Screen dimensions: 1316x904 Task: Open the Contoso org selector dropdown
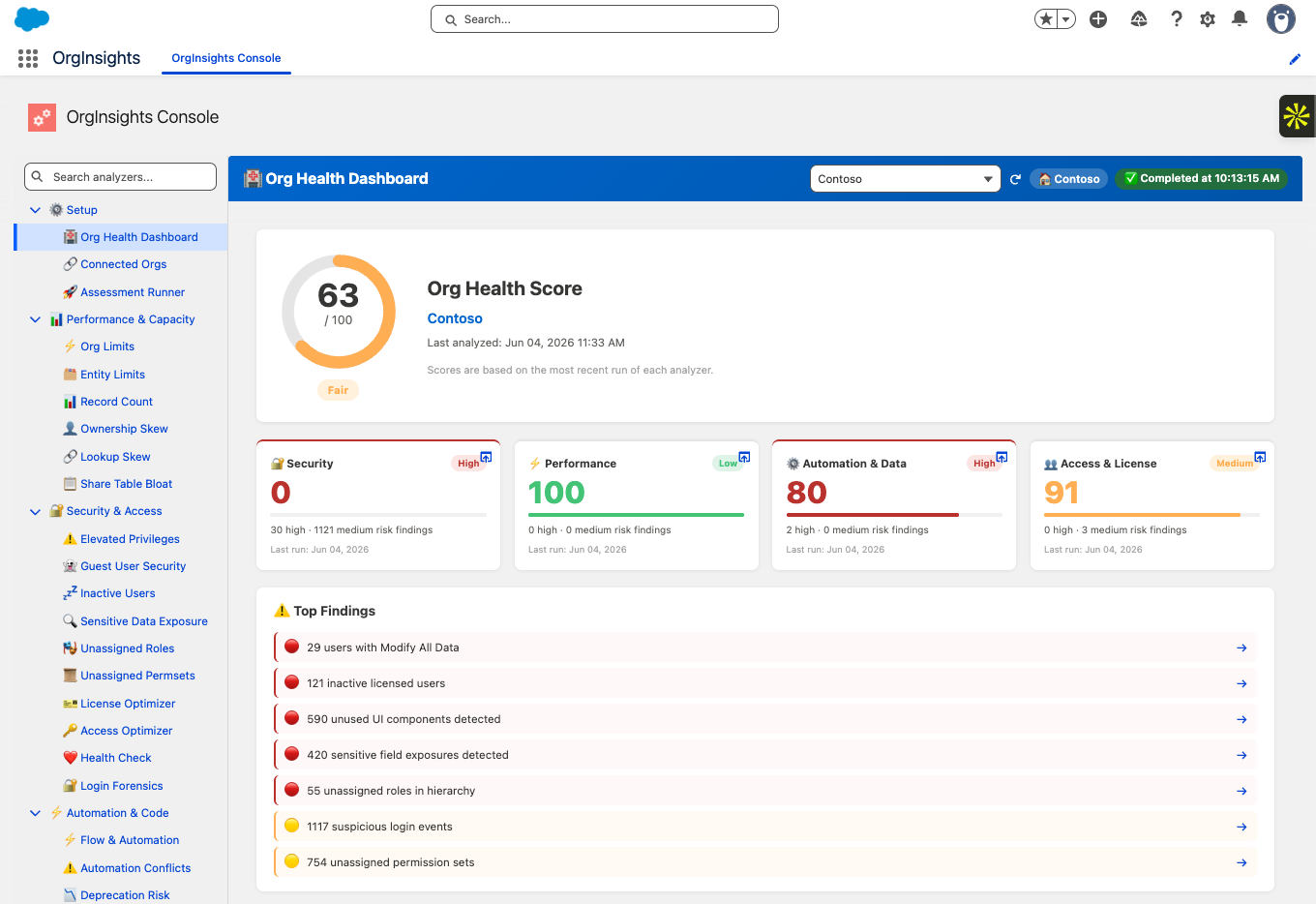click(905, 179)
